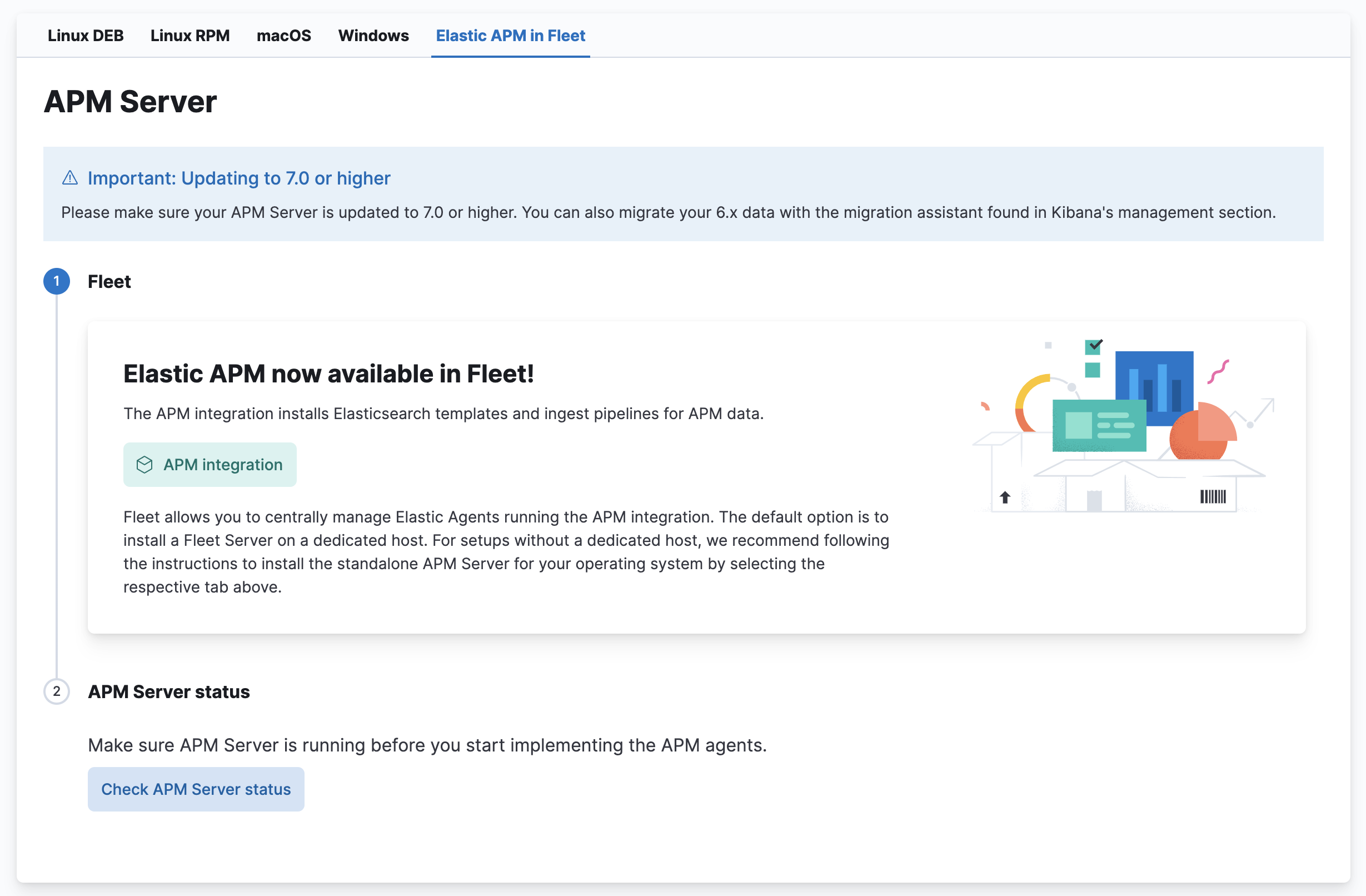Click the Fleet section title
This screenshot has width=1366, height=896.
(x=109, y=281)
